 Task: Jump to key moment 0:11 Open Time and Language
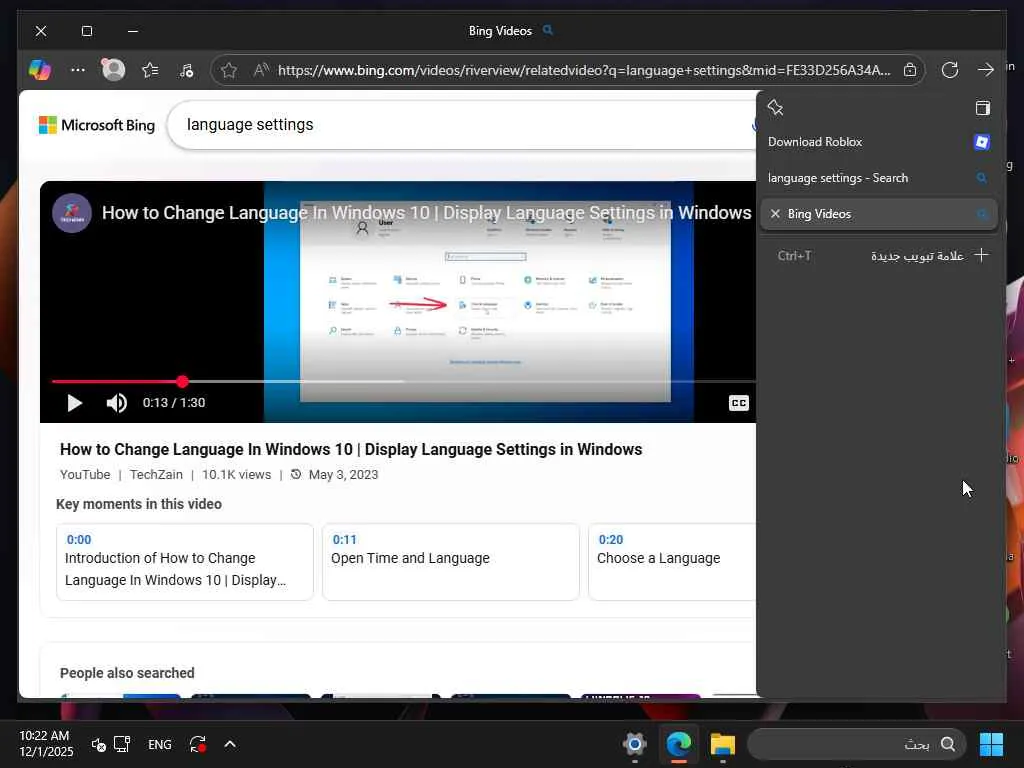click(x=451, y=562)
